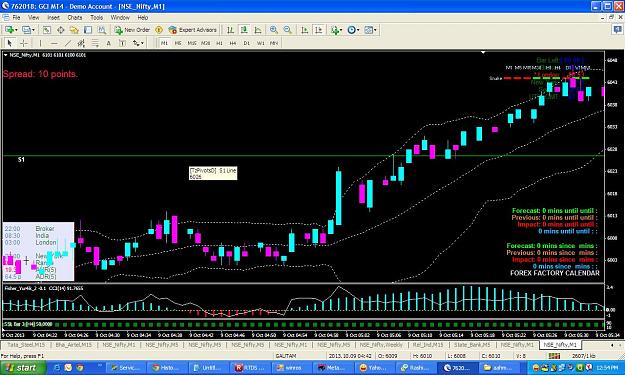
Task: Open the NSE_Nifty,M1 chart title triangle menu
Action: click(6, 55)
